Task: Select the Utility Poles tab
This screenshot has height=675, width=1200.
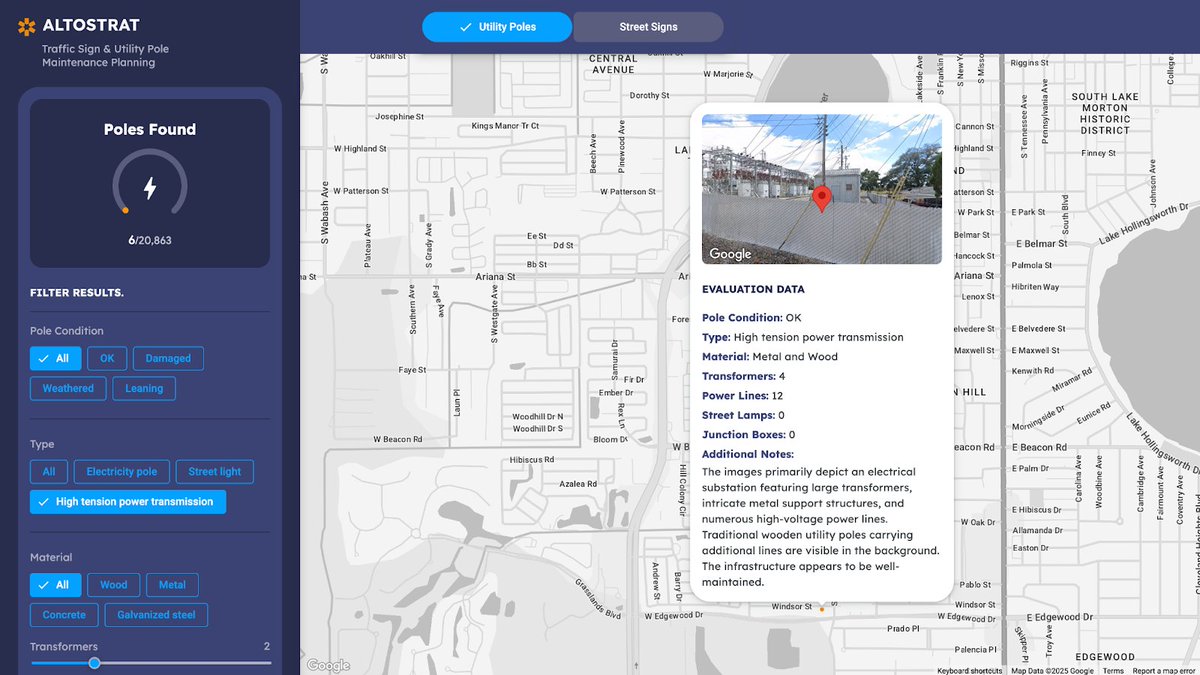Action: click(x=497, y=27)
